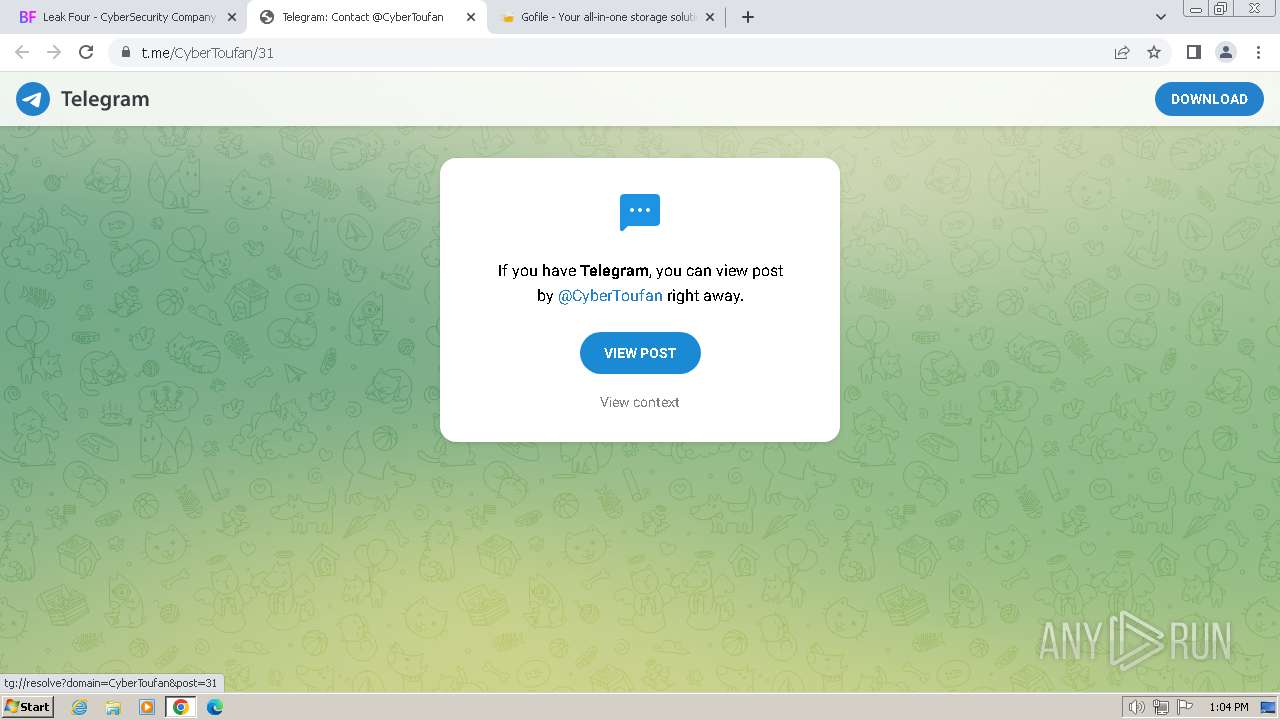Screen dimensions: 1280x720
Task: Click the network tray icon
Action: tap(1161, 707)
